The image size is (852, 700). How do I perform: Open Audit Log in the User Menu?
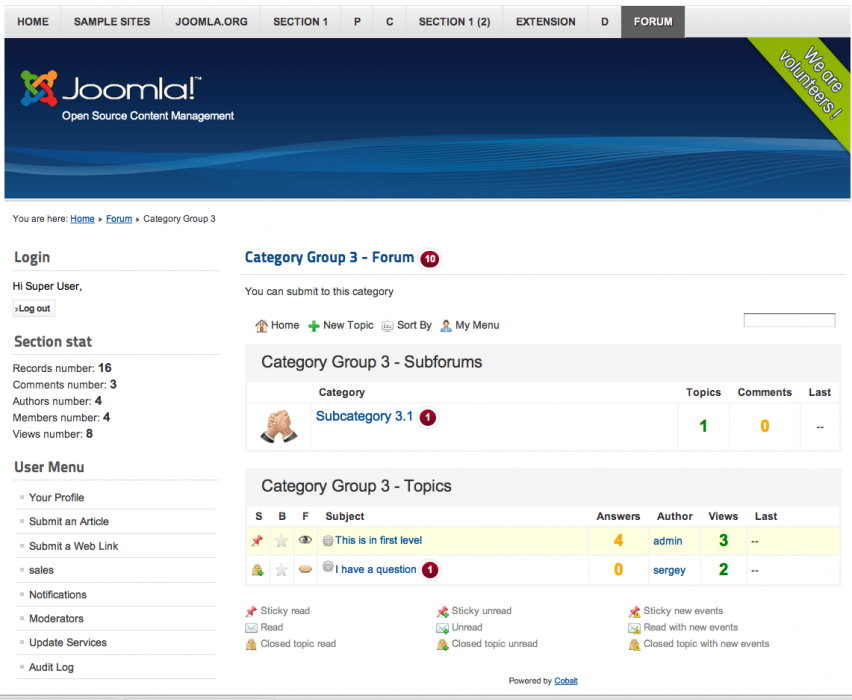coord(51,667)
